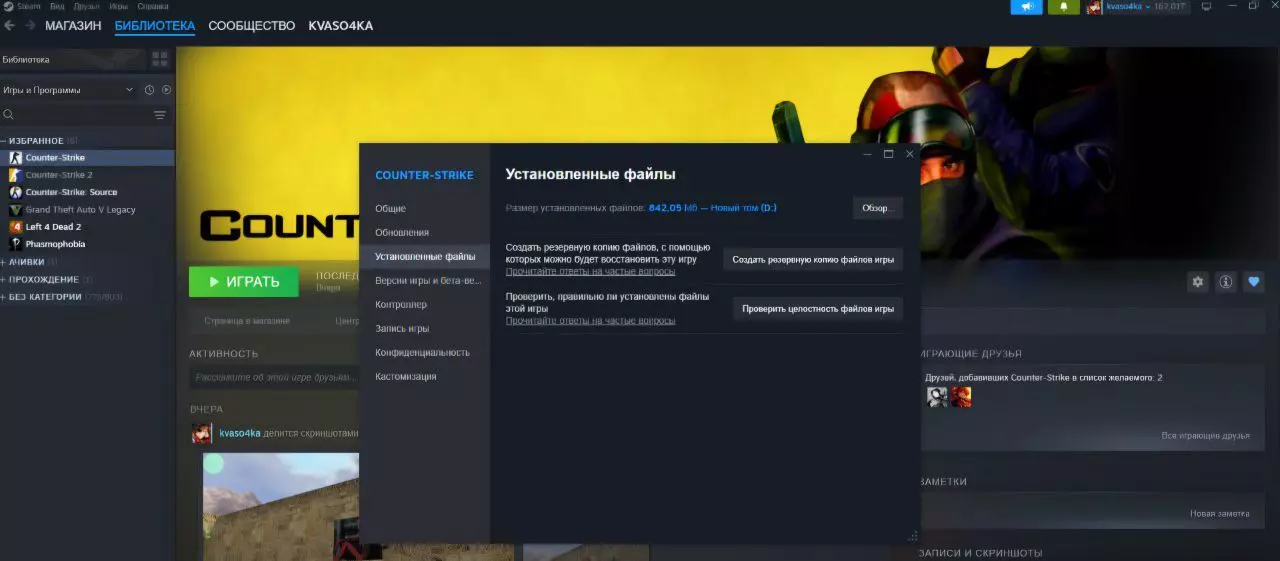Open Все играющие друзья link
Viewport: 1280px width, 561px height.
1205,436
